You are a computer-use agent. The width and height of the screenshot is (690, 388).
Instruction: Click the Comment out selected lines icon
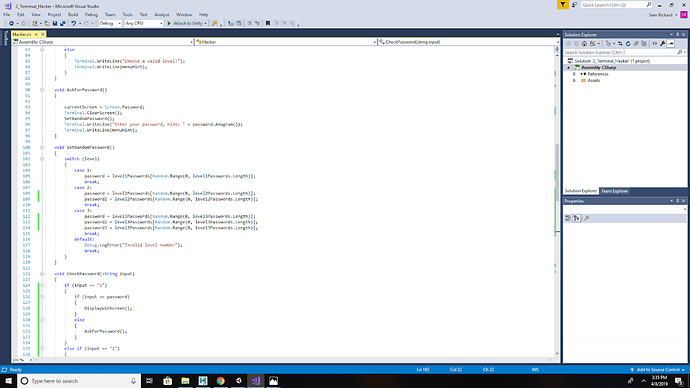[x=250, y=23]
